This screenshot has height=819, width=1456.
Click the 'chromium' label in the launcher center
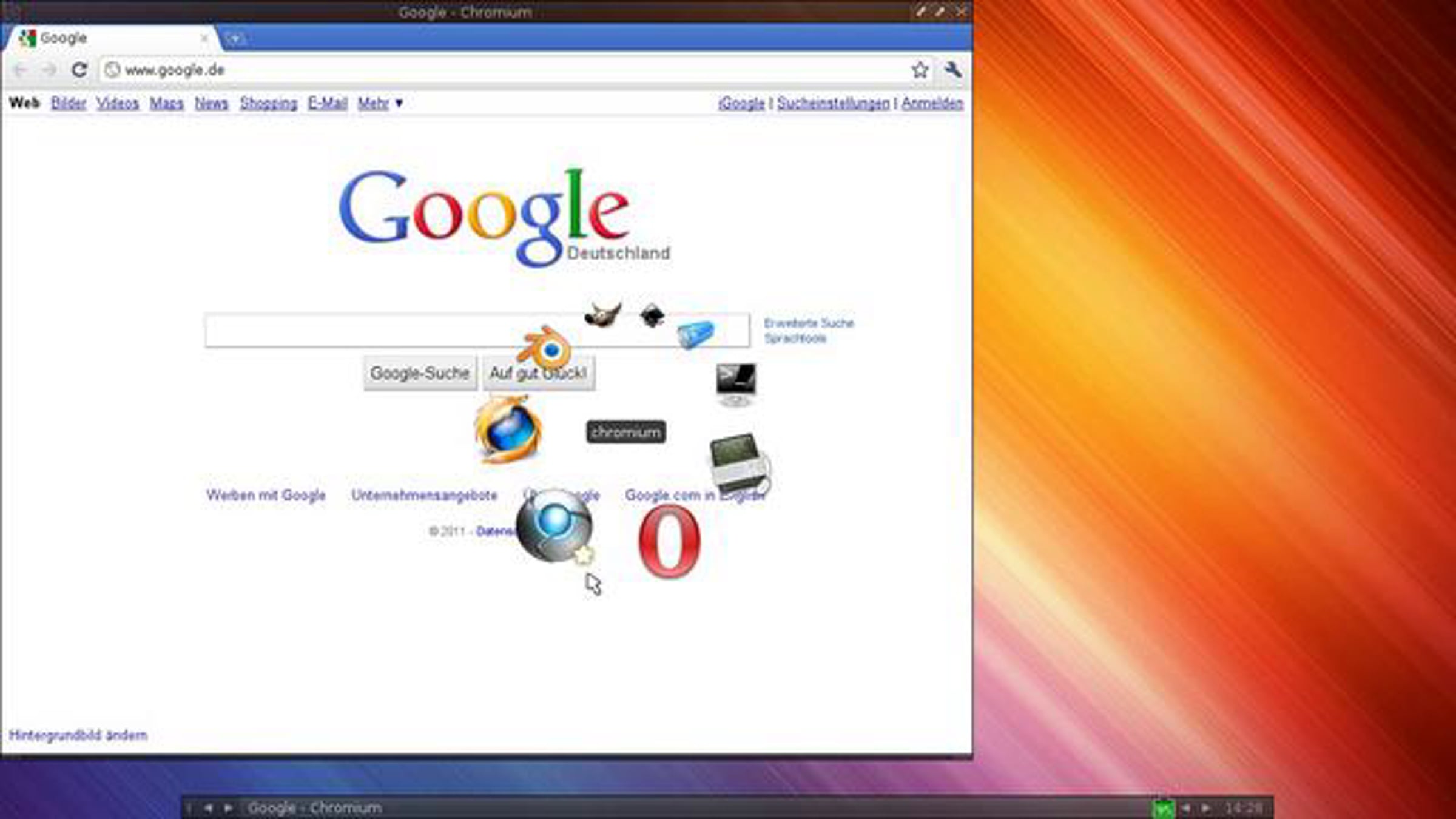tap(626, 432)
